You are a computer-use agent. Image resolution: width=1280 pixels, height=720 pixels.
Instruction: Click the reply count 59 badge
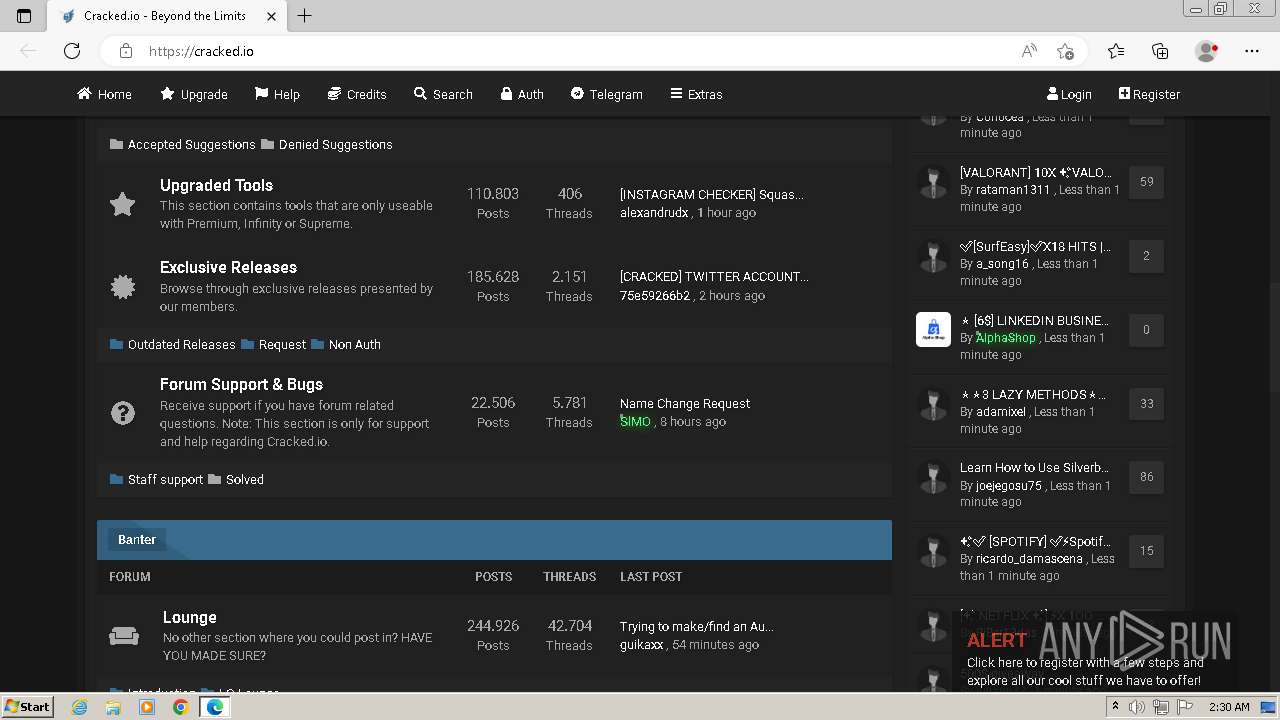[1146, 182]
